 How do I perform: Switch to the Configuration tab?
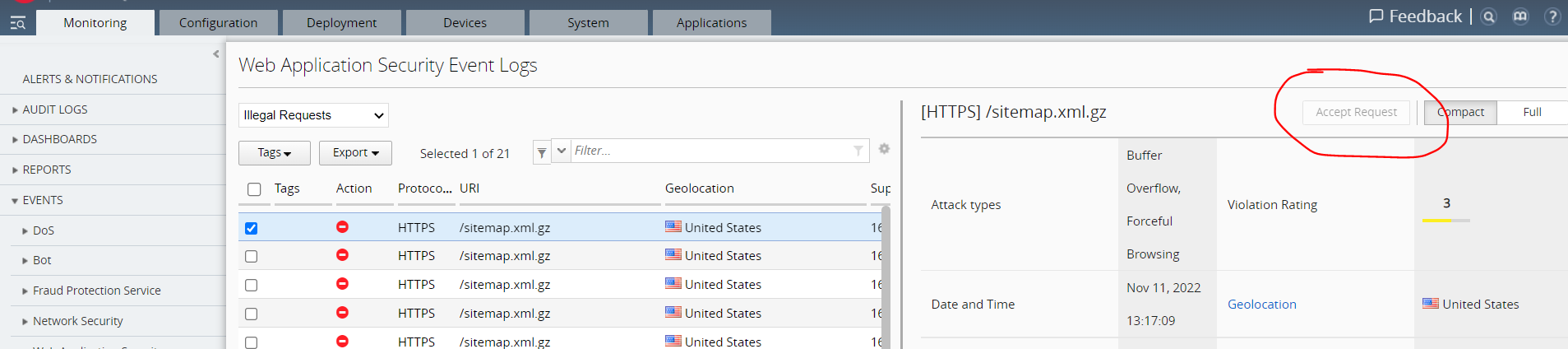click(218, 23)
